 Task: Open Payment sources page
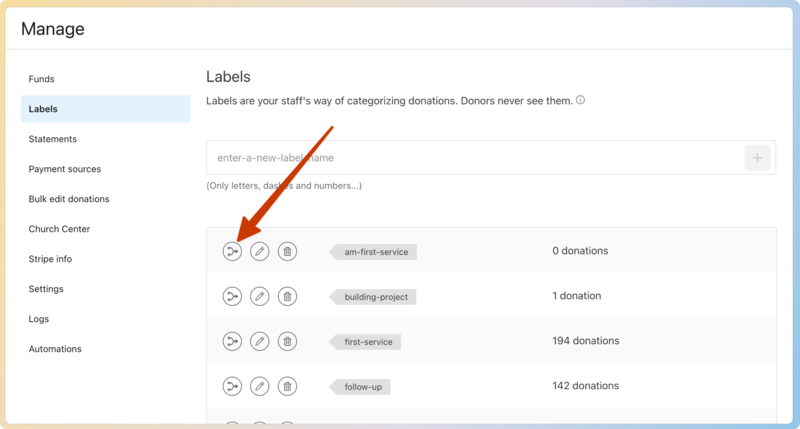pos(65,169)
